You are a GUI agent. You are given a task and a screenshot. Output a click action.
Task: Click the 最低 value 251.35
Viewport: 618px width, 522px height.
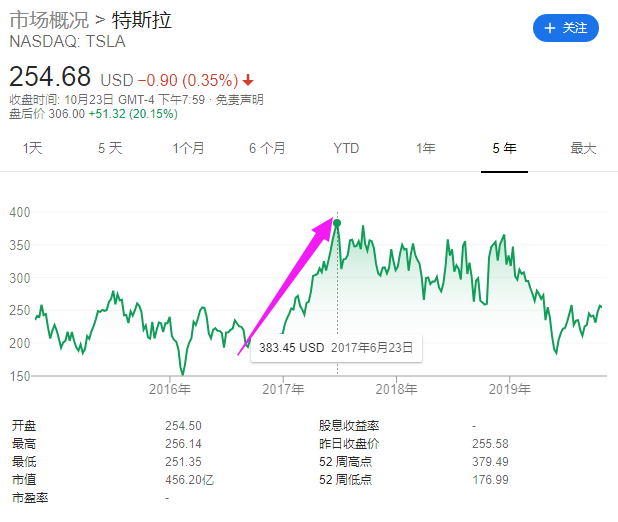[x=183, y=462]
